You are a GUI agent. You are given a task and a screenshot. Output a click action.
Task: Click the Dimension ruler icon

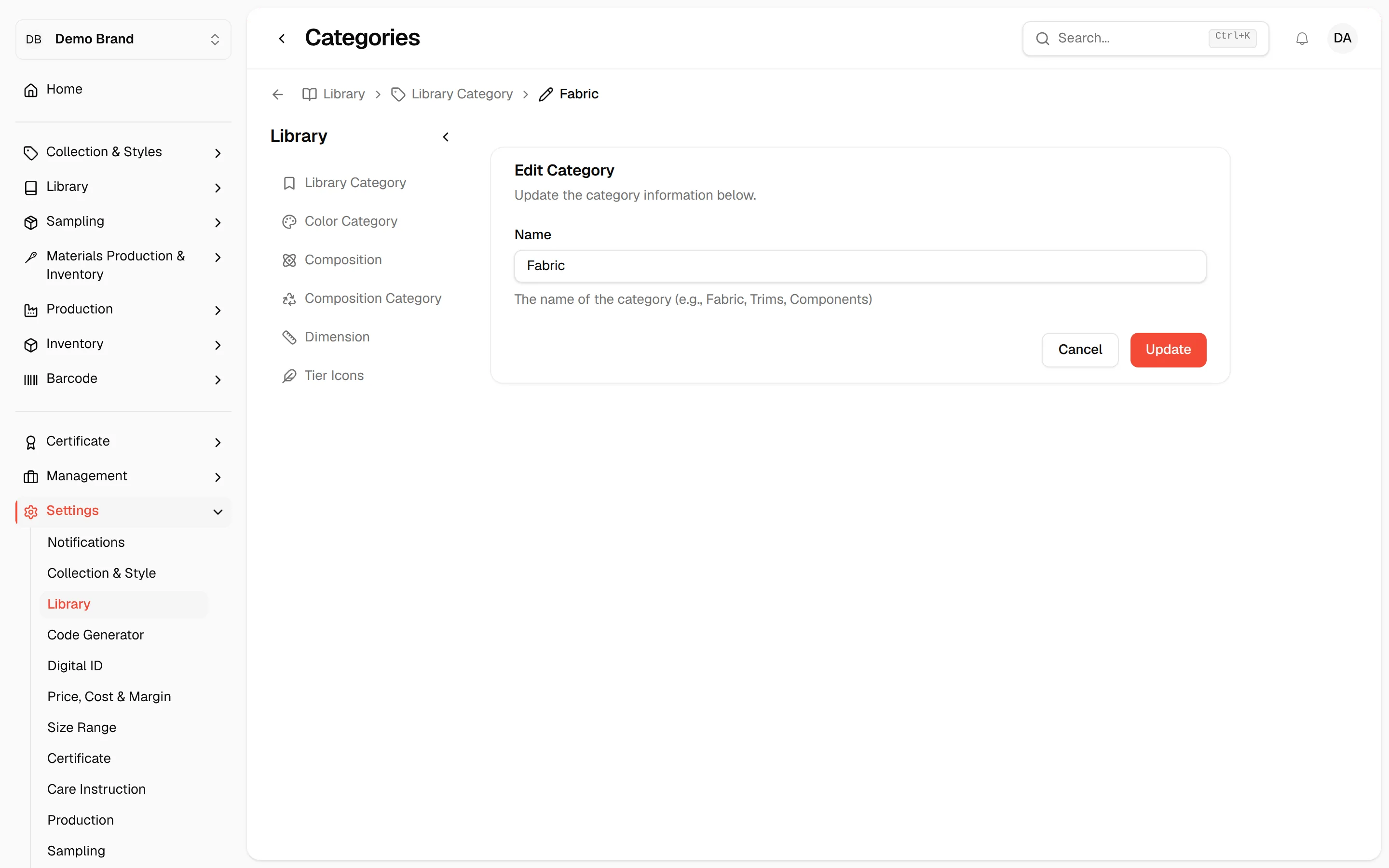[x=289, y=337]
